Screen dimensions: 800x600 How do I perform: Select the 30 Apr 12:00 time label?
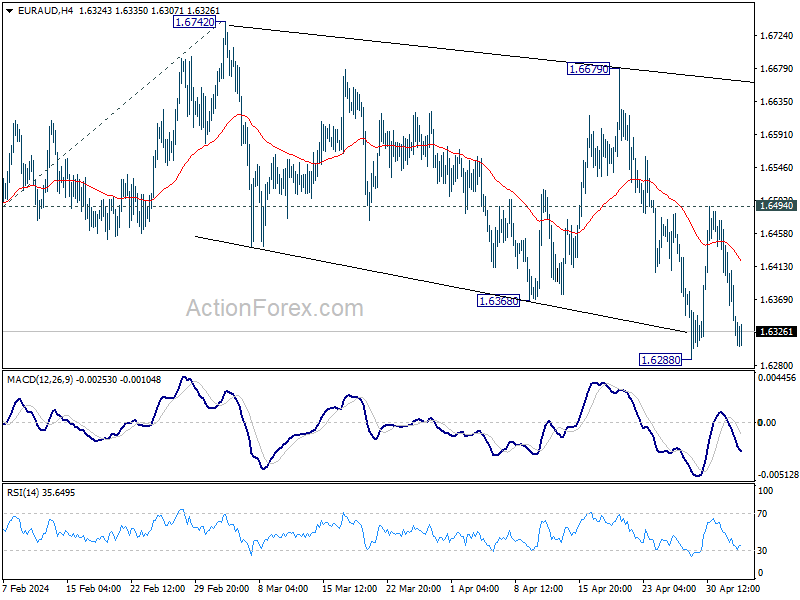pyautogui.click(x=733, y=588)
